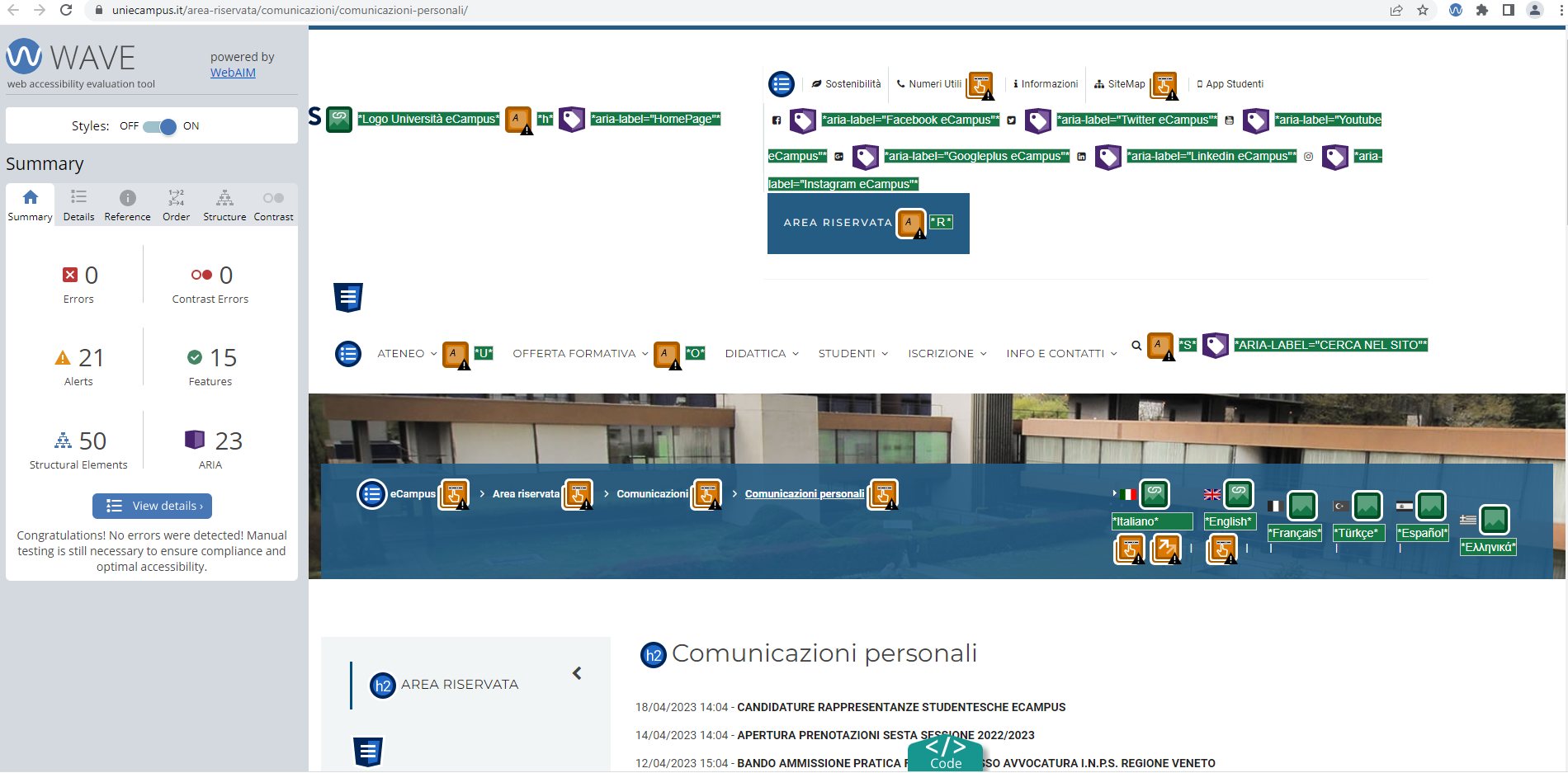This screenshot has width=1568, height=773.
Task: Click the Twitter eCampus social icon
Action: pos(1012,120)
